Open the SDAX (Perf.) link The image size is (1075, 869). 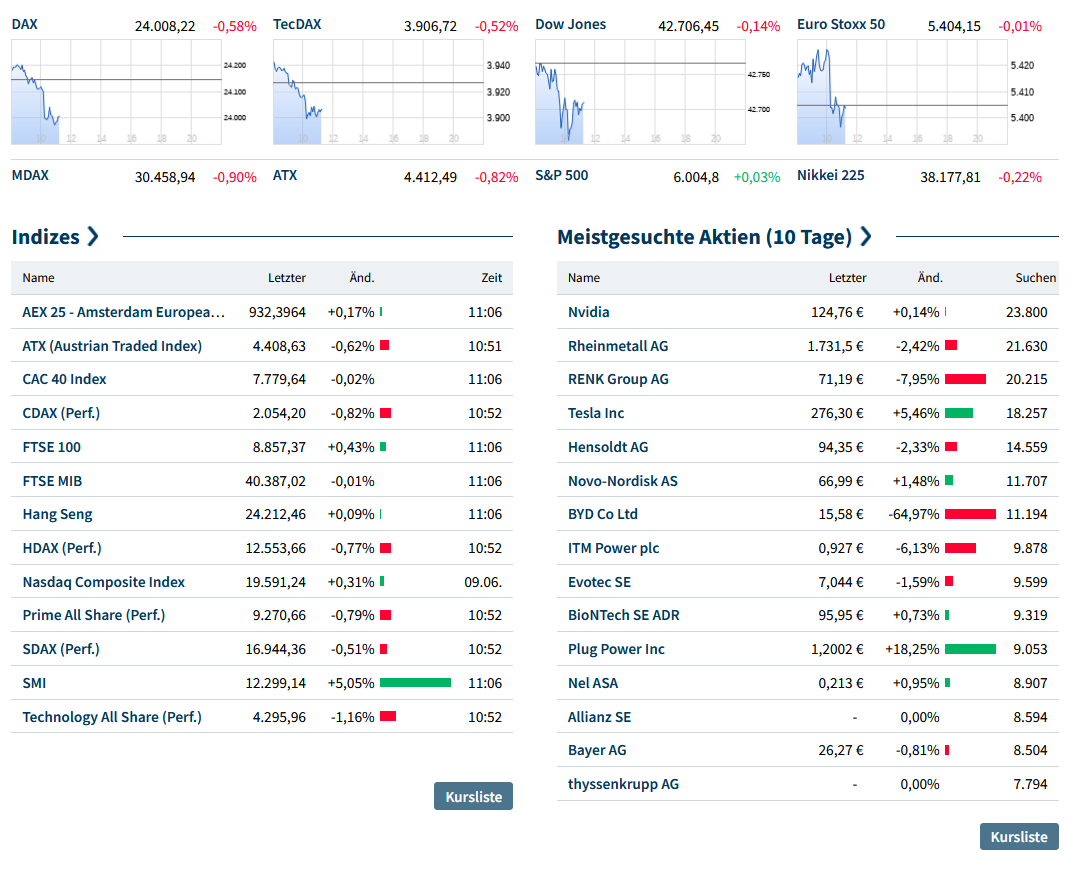(x=61, y=650)
